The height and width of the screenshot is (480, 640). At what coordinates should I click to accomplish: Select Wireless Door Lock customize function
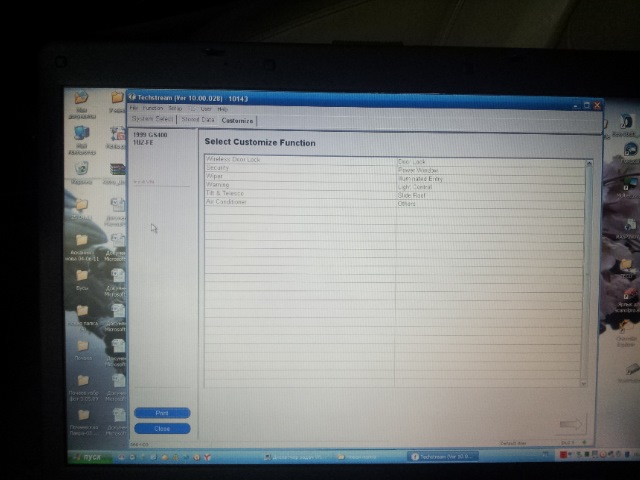coord(300,160)
